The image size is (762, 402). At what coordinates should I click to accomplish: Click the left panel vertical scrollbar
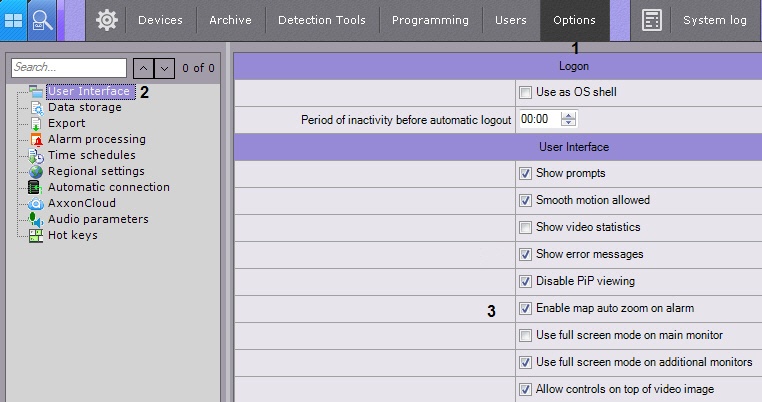[225, 230]
